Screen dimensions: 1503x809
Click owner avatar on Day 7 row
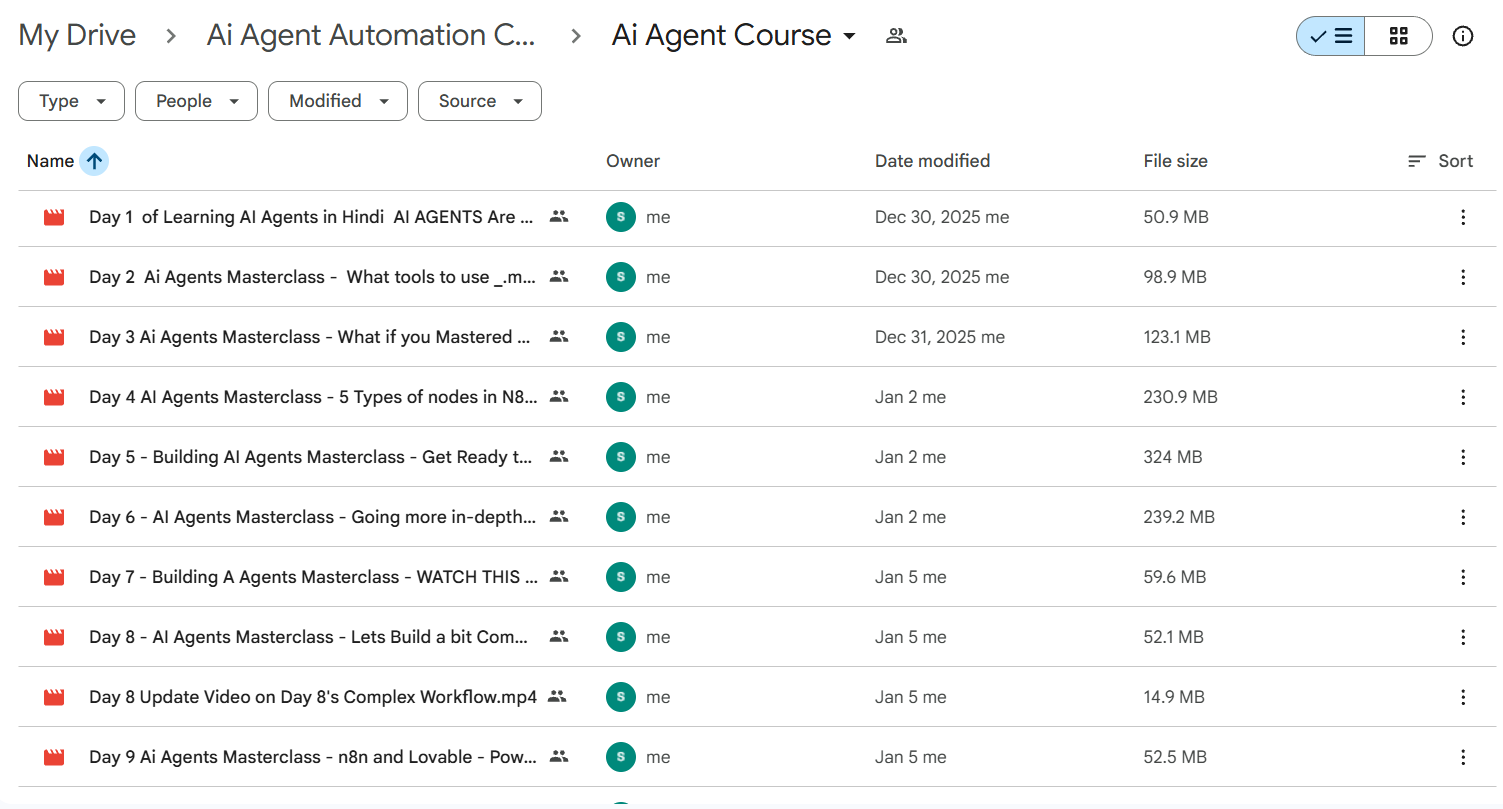pyautogui.click(x=621, y=577)
